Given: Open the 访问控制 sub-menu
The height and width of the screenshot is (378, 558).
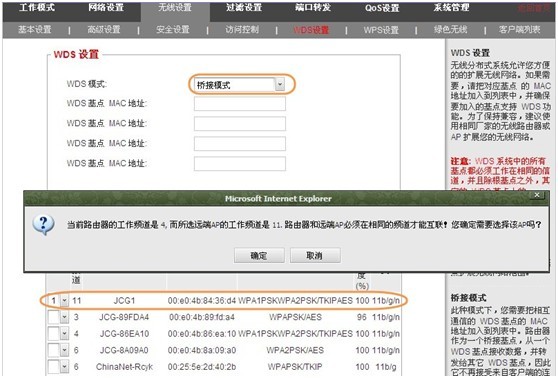Looking at the screenshot, I should pos(242,30).
